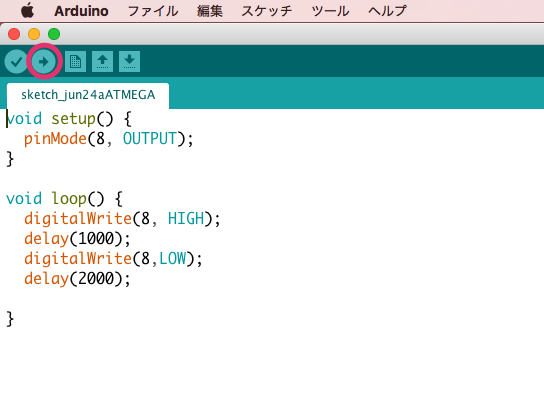The image size is (544, 417).
Task: Click the closing brace of the setup function
Action: click(x=10, y=159)
